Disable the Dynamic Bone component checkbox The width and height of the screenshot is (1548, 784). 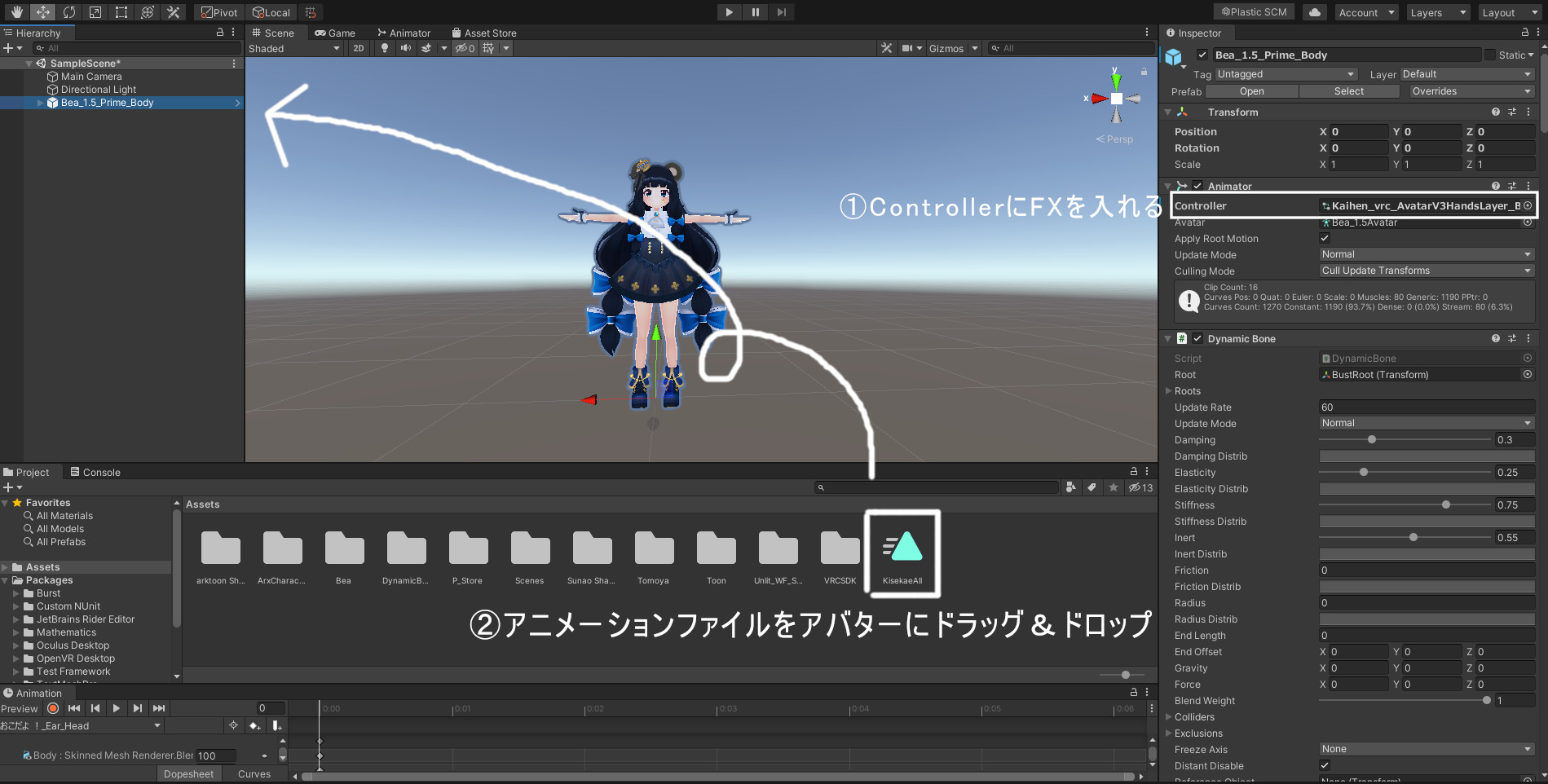(1197, 338)
